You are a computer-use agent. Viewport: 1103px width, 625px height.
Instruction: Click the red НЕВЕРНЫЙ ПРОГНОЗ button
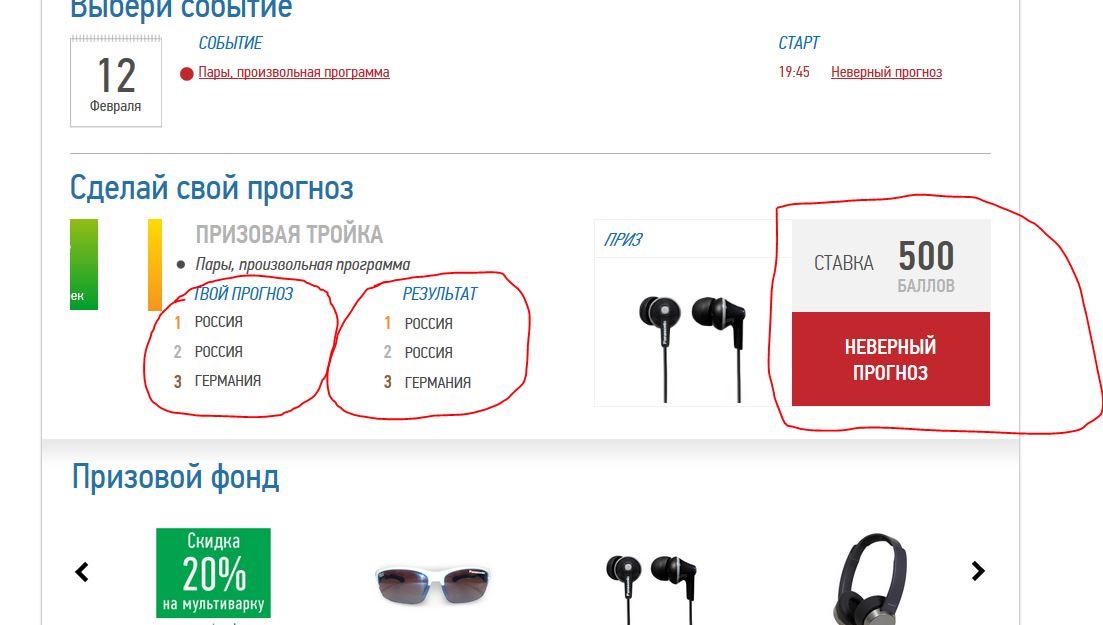pos(891,359)
